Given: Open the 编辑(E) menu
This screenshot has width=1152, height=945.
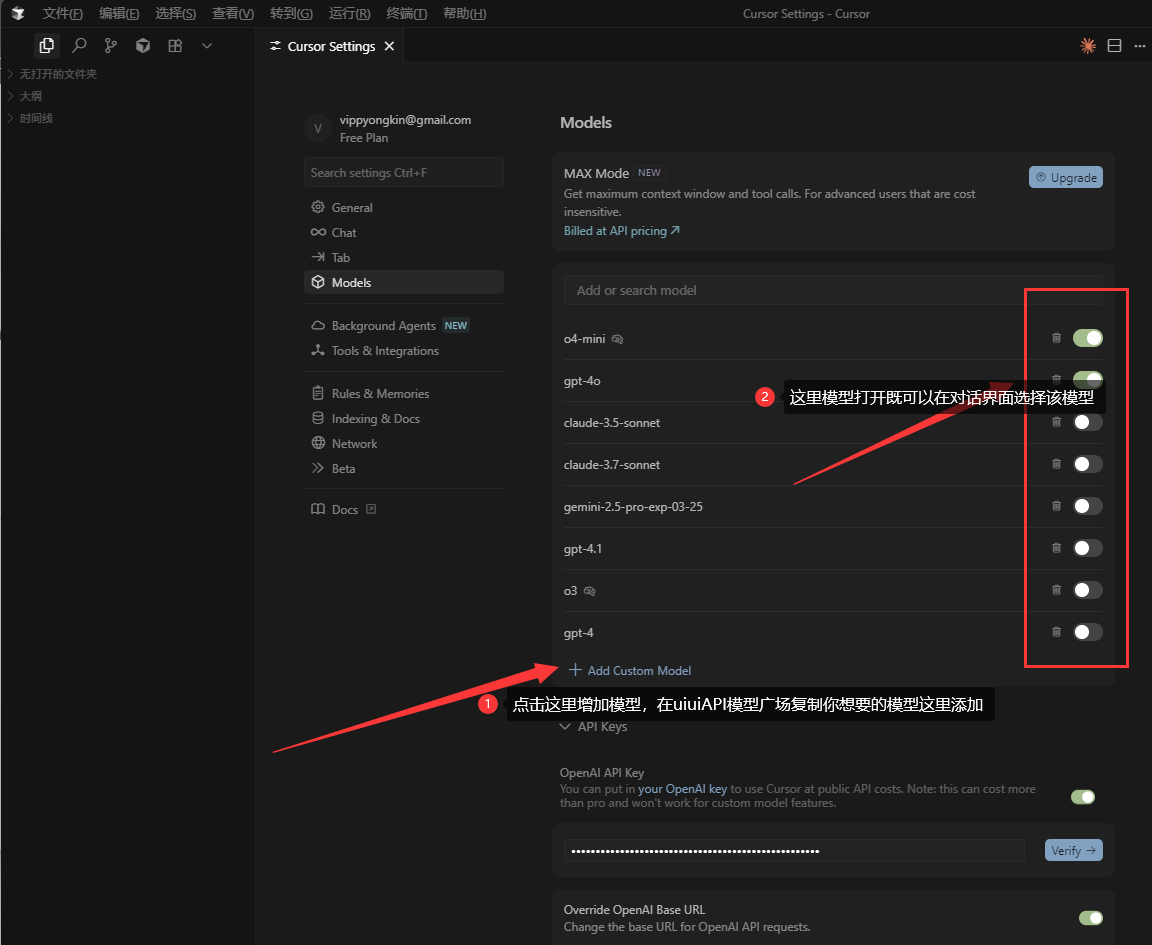Looking at the screenshot, I should tap(119, 13).
